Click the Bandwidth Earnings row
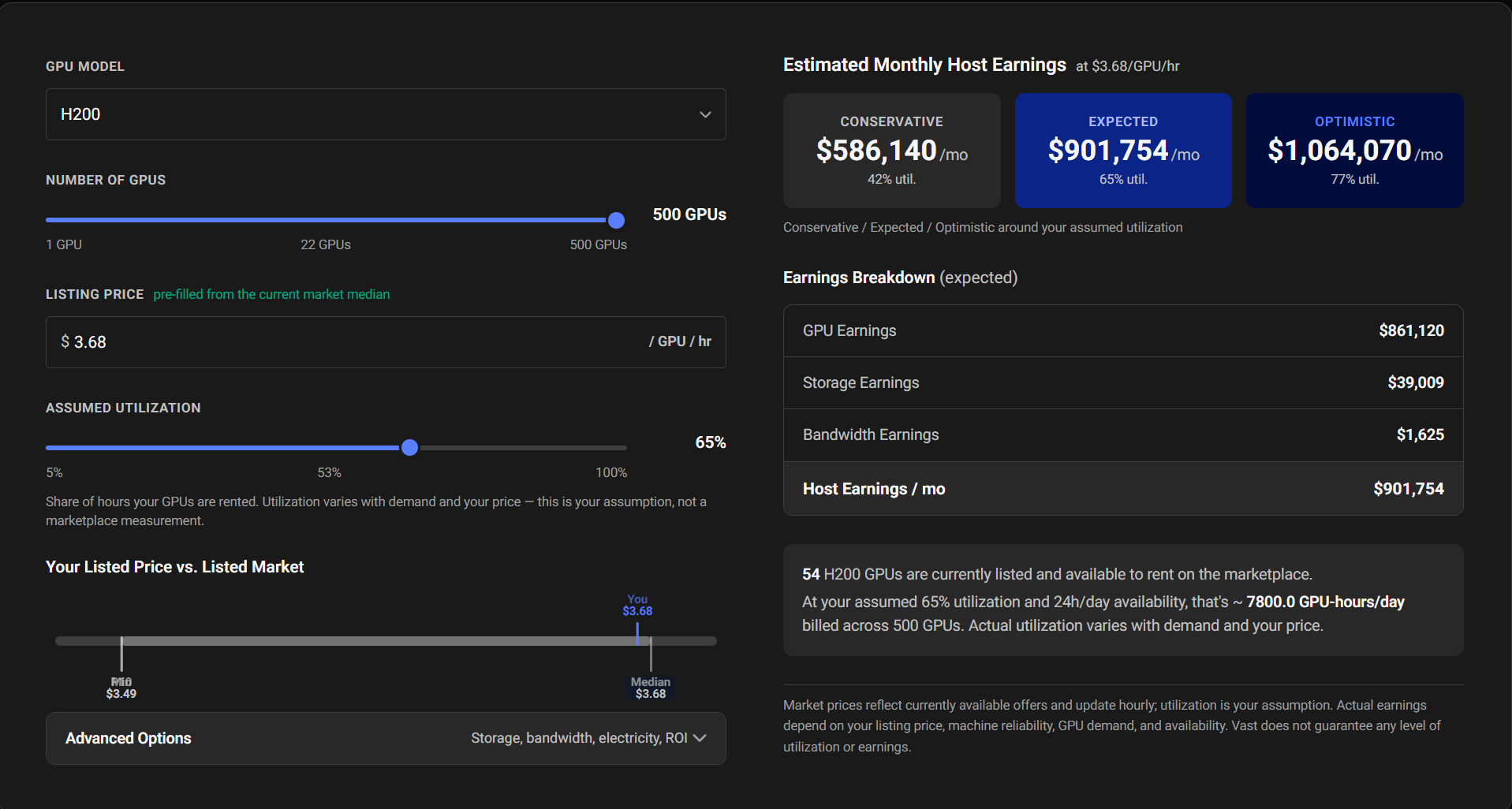Viewport: 1512px width, 809px height. pyautogui.click(x=1123, y=435)
